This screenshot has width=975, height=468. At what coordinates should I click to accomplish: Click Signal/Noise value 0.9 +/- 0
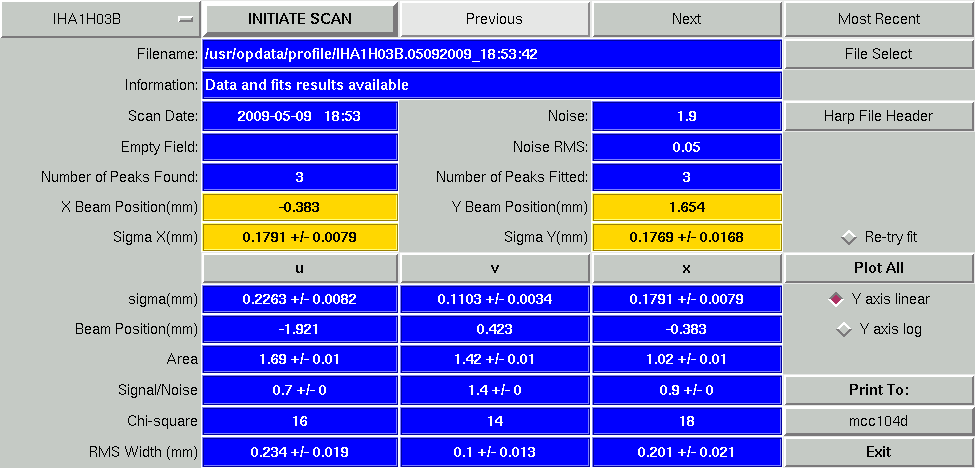(x=686, y=390)
